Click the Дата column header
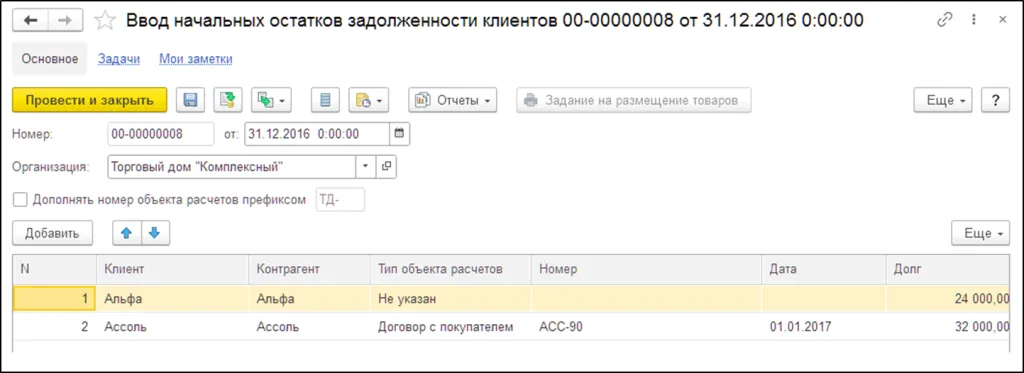Image resolution: width=1024 pixels, height=373 pixels. (x=824, y=269)
